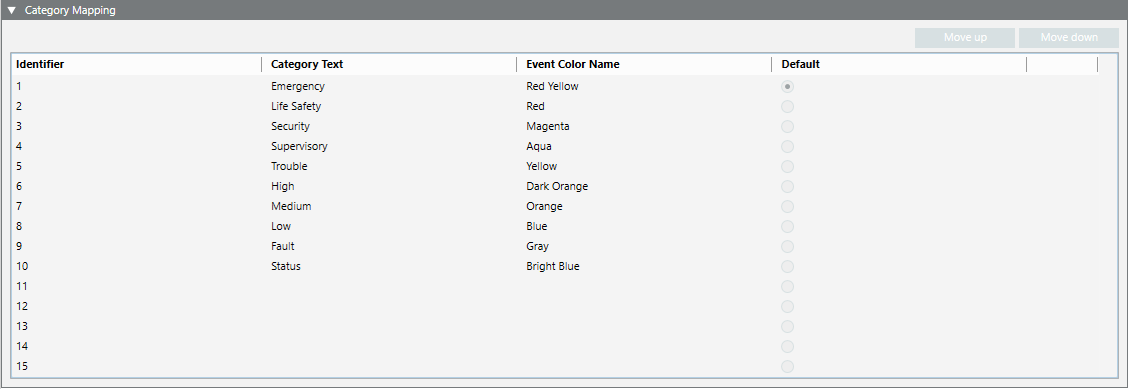Click the Fault category text cell
The image size is (1129, 389).
tap(283, 246)
